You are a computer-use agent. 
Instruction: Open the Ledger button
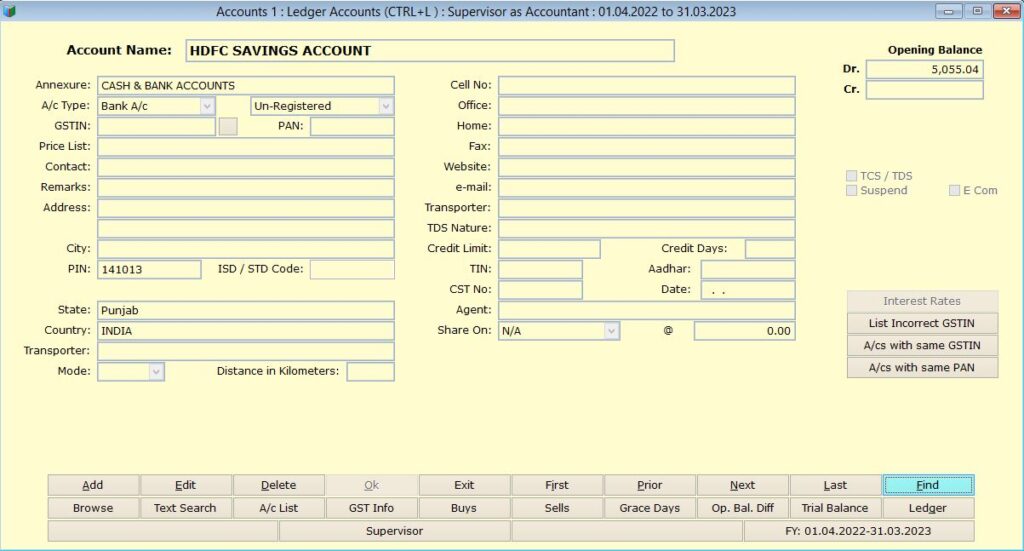(928, 508)
